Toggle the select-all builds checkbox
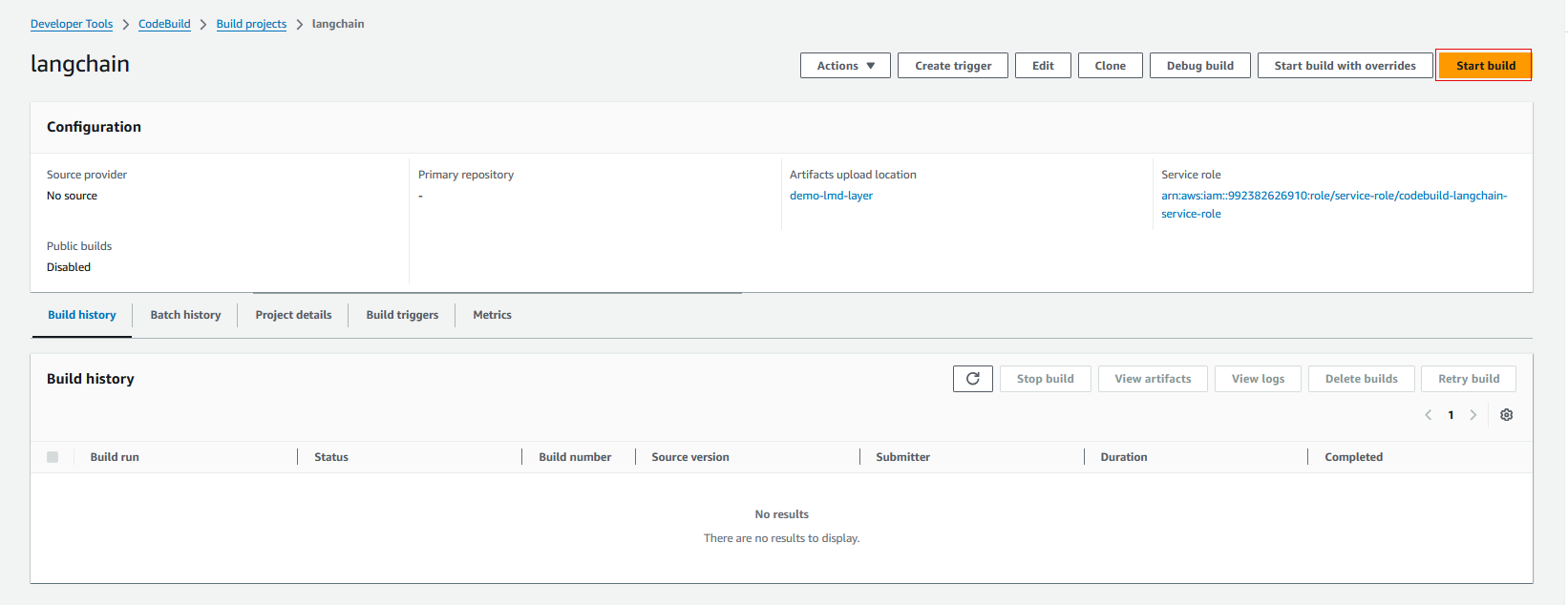The width and height of the screenshot is (1568, 605). 53,457
